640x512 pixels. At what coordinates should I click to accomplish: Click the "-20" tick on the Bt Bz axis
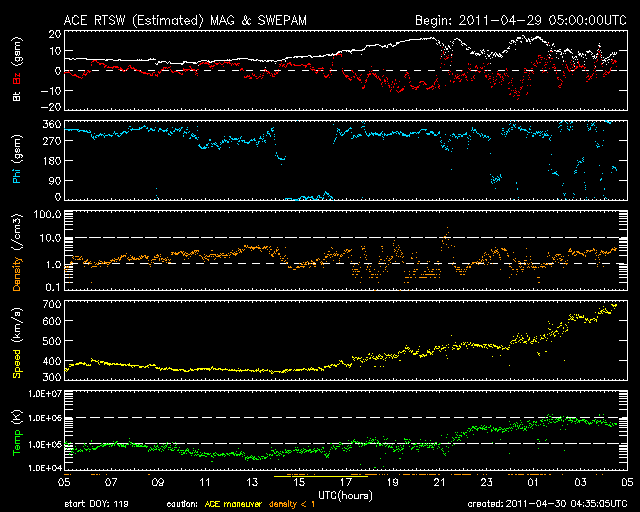pyautogui.click(x=51, y=107)
